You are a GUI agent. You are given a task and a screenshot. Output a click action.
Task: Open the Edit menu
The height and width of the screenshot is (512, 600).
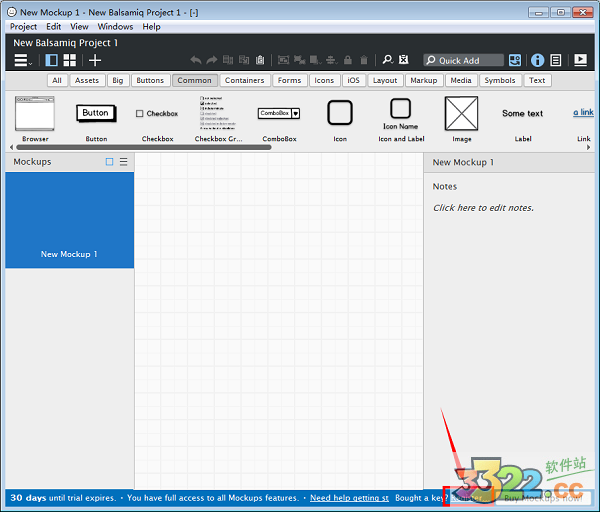54,27
